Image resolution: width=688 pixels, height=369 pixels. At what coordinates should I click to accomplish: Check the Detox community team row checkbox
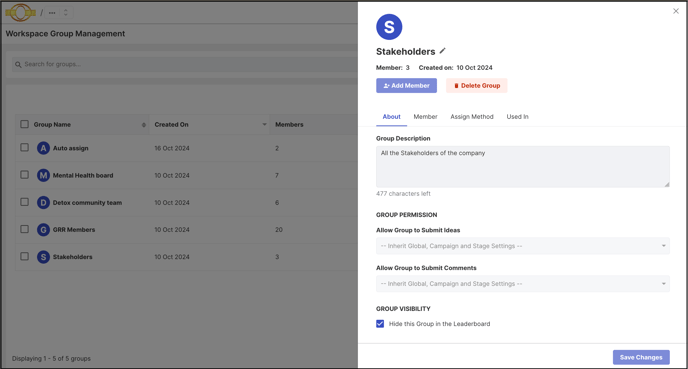click(25, 202)
